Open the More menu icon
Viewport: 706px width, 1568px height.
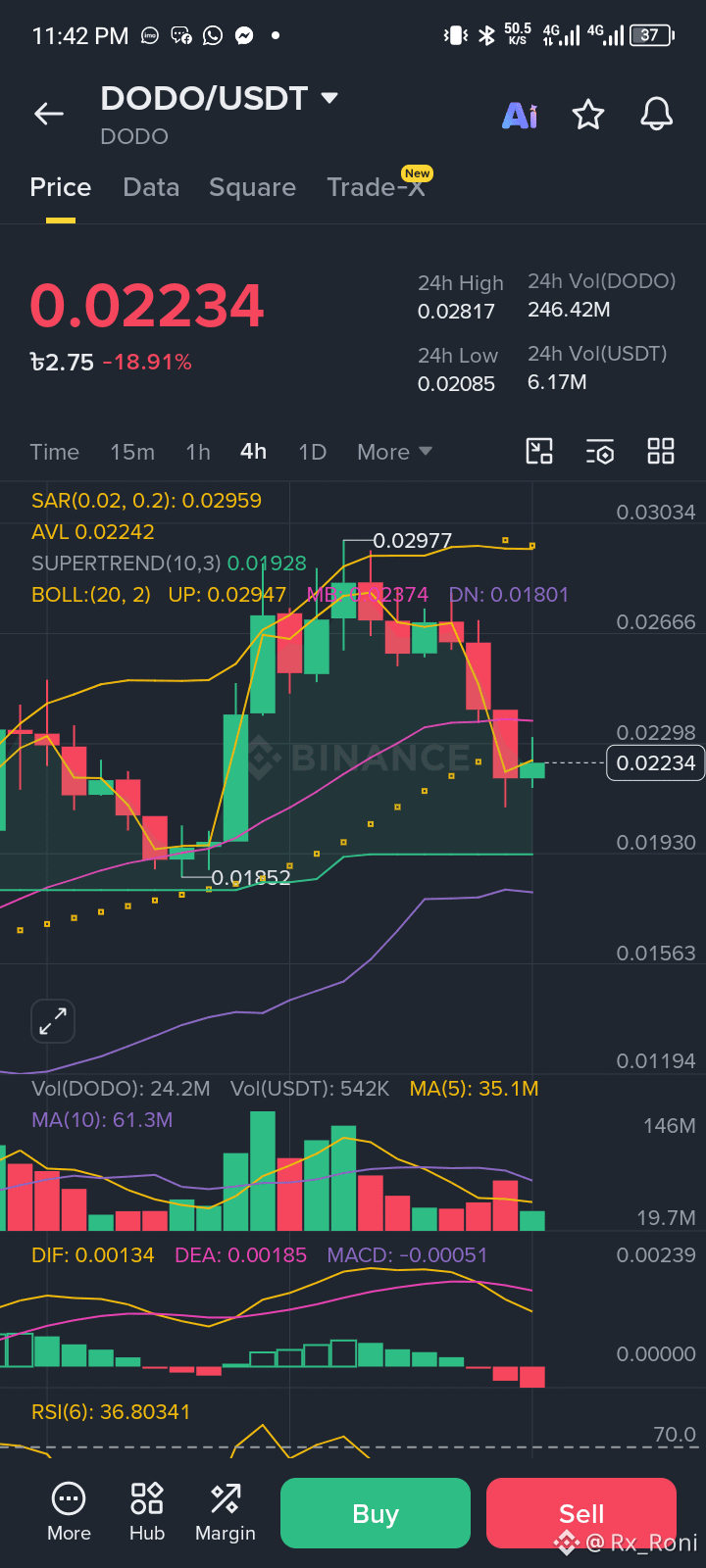[69, 1512]
